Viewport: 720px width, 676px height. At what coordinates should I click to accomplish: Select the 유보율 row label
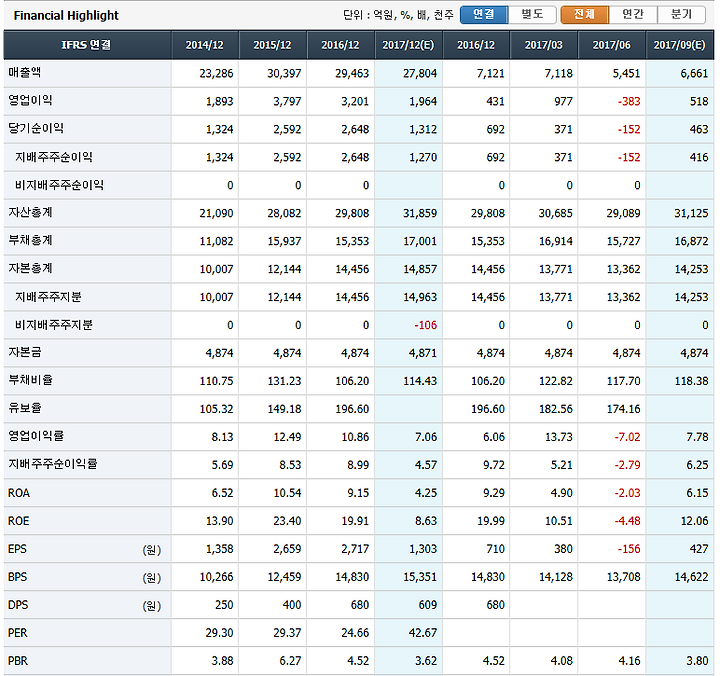pyautogui.click(x=25, y=408)
